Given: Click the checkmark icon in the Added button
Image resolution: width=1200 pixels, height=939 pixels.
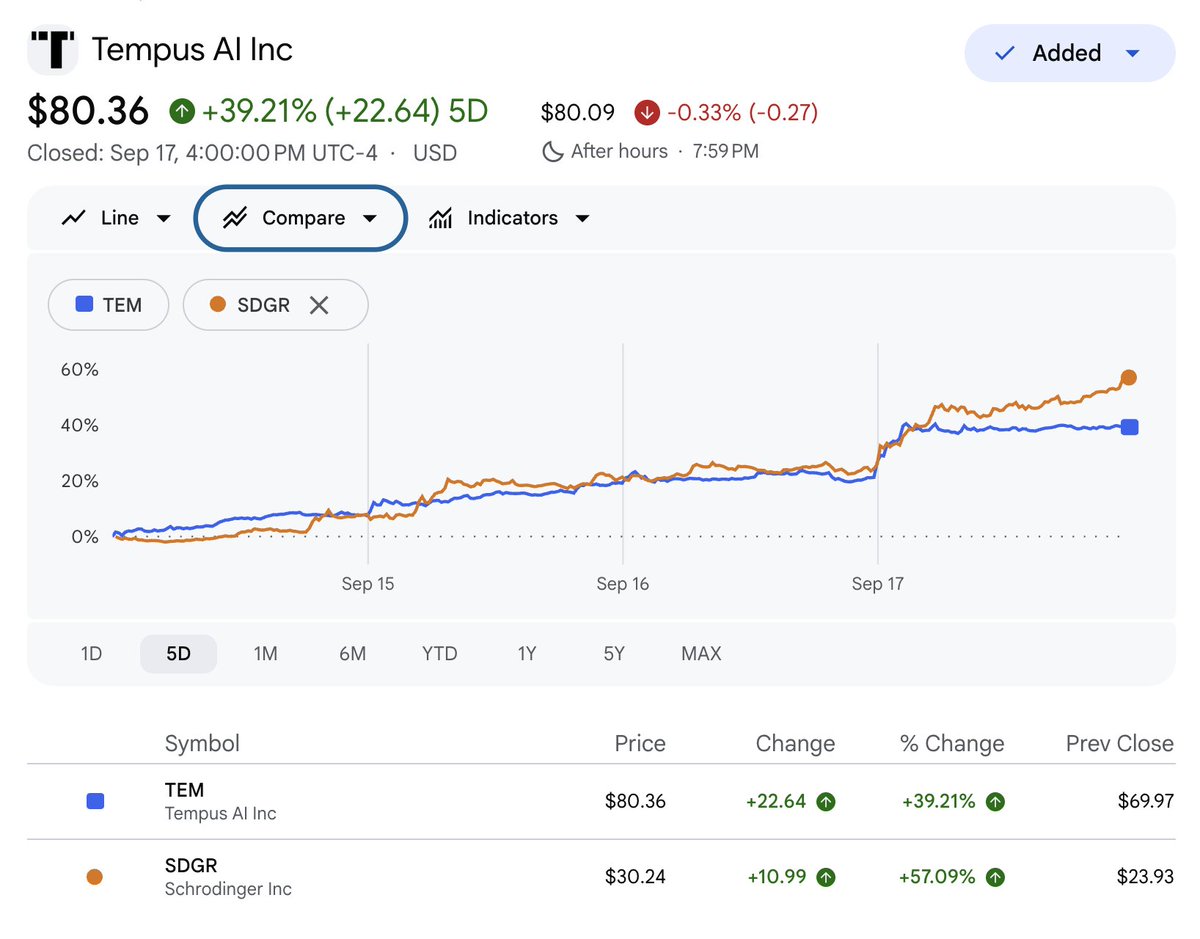Looking at the screenshot, I should click(1005, 53).
